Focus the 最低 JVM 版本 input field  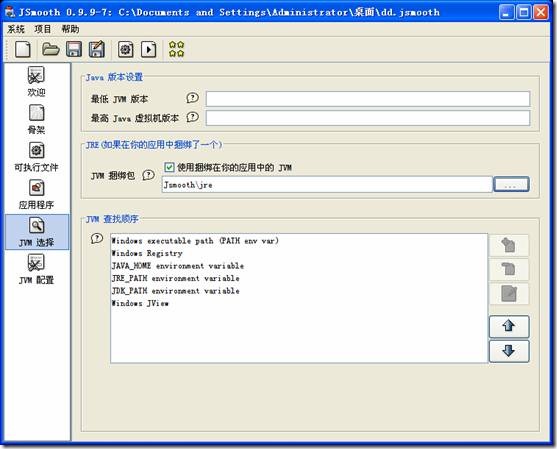point(368,99)
